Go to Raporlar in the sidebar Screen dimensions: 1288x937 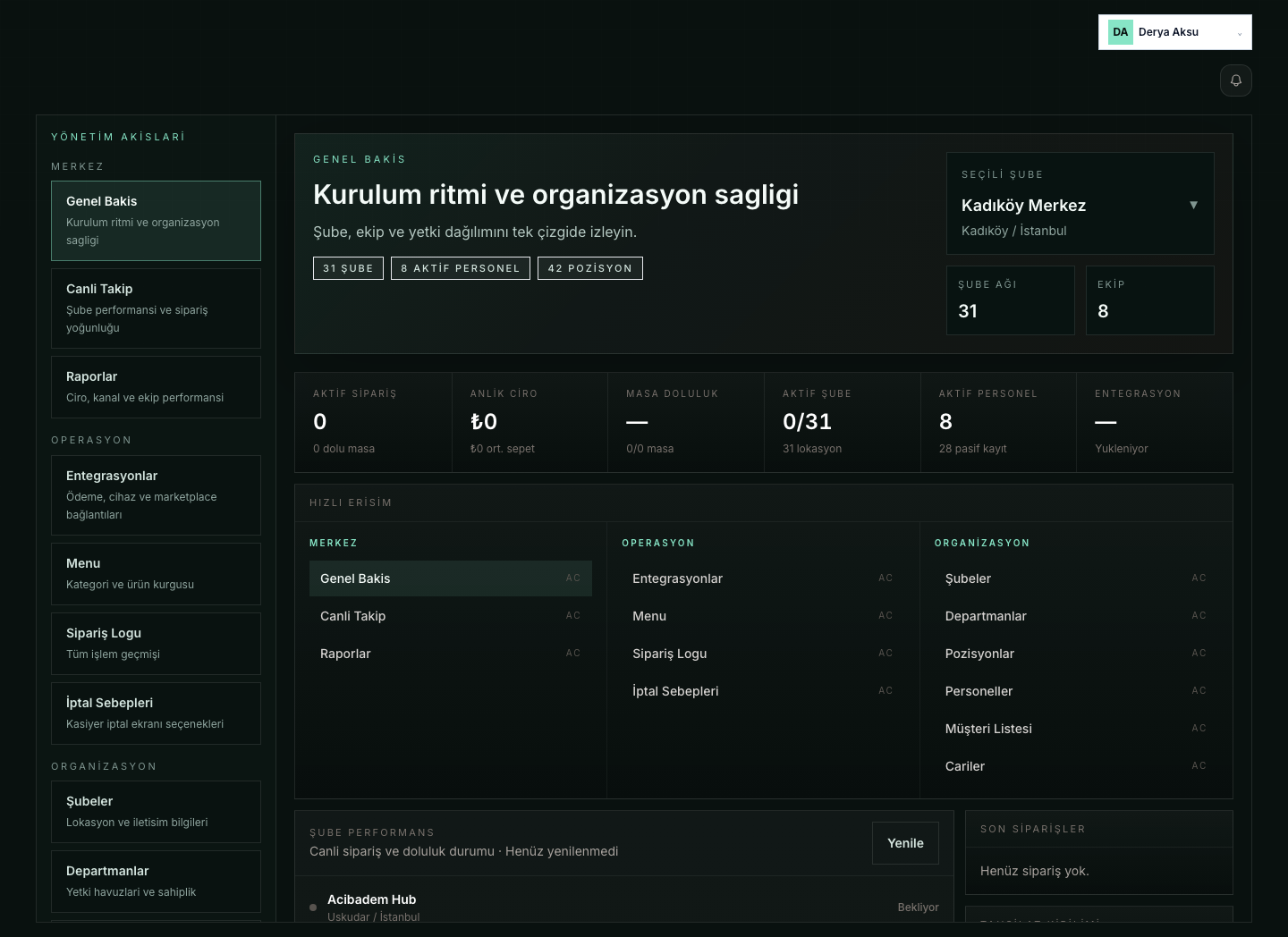(x=156, y=387)
